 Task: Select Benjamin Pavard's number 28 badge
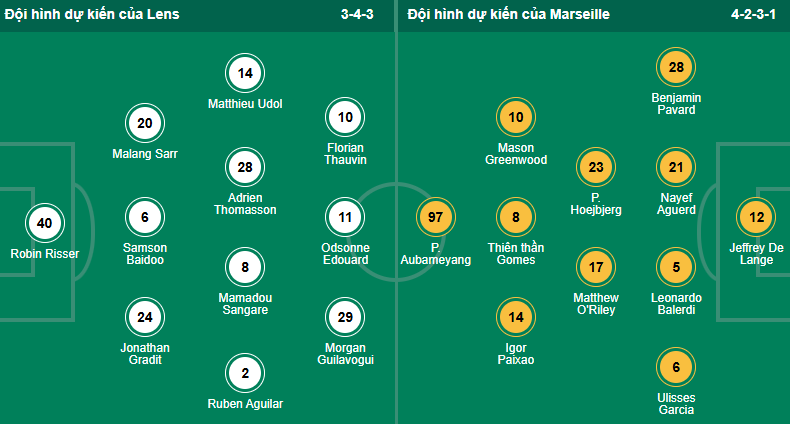click(x=676, y=67)
